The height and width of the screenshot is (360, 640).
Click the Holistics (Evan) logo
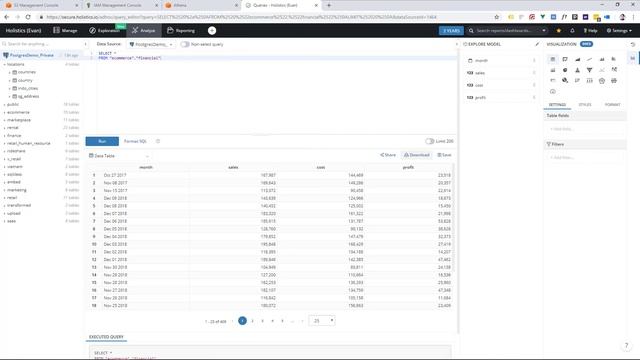(x=23, y=31)
